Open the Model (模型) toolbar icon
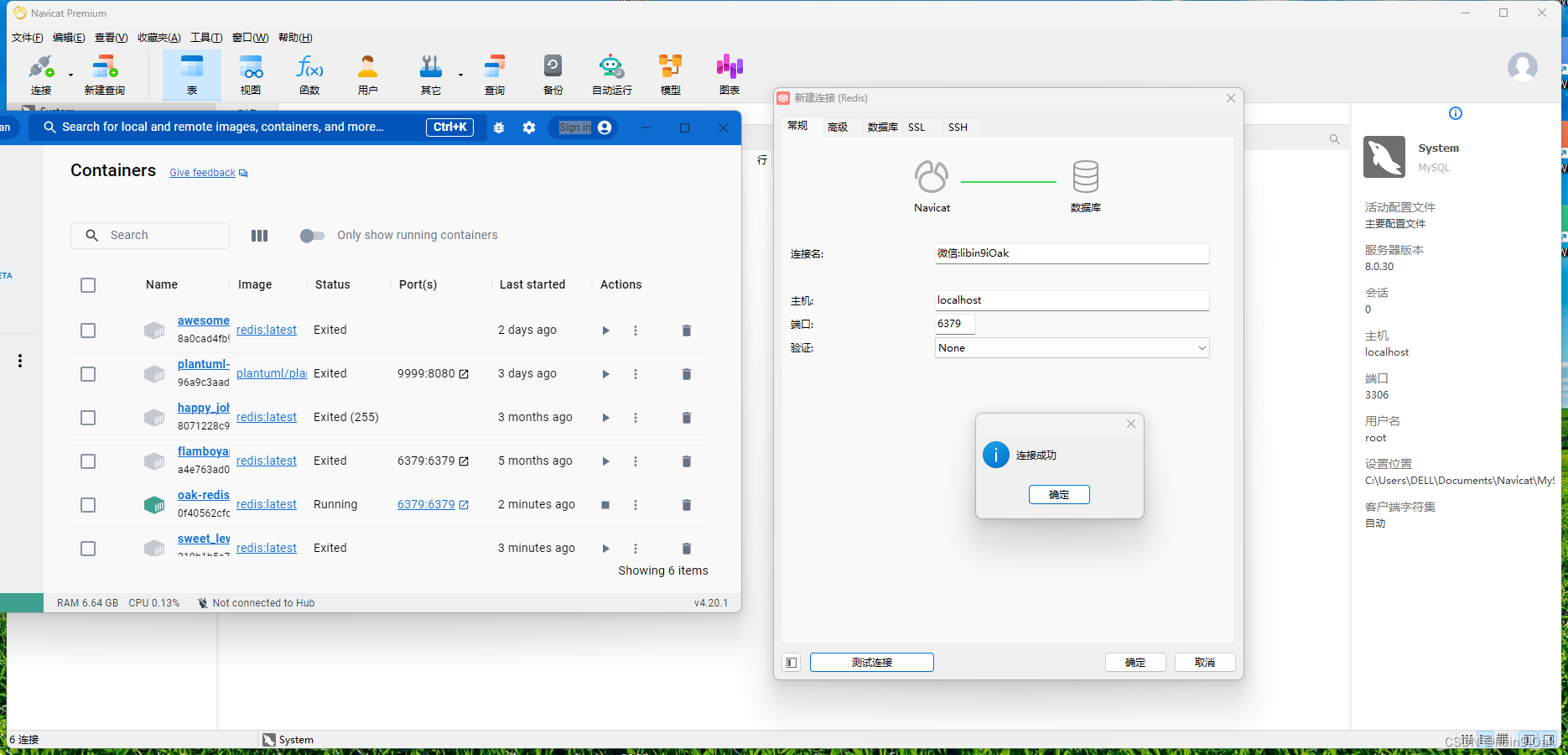This screenshot has width=1568, height=755. pyautogui.click(x=671, y=75)
